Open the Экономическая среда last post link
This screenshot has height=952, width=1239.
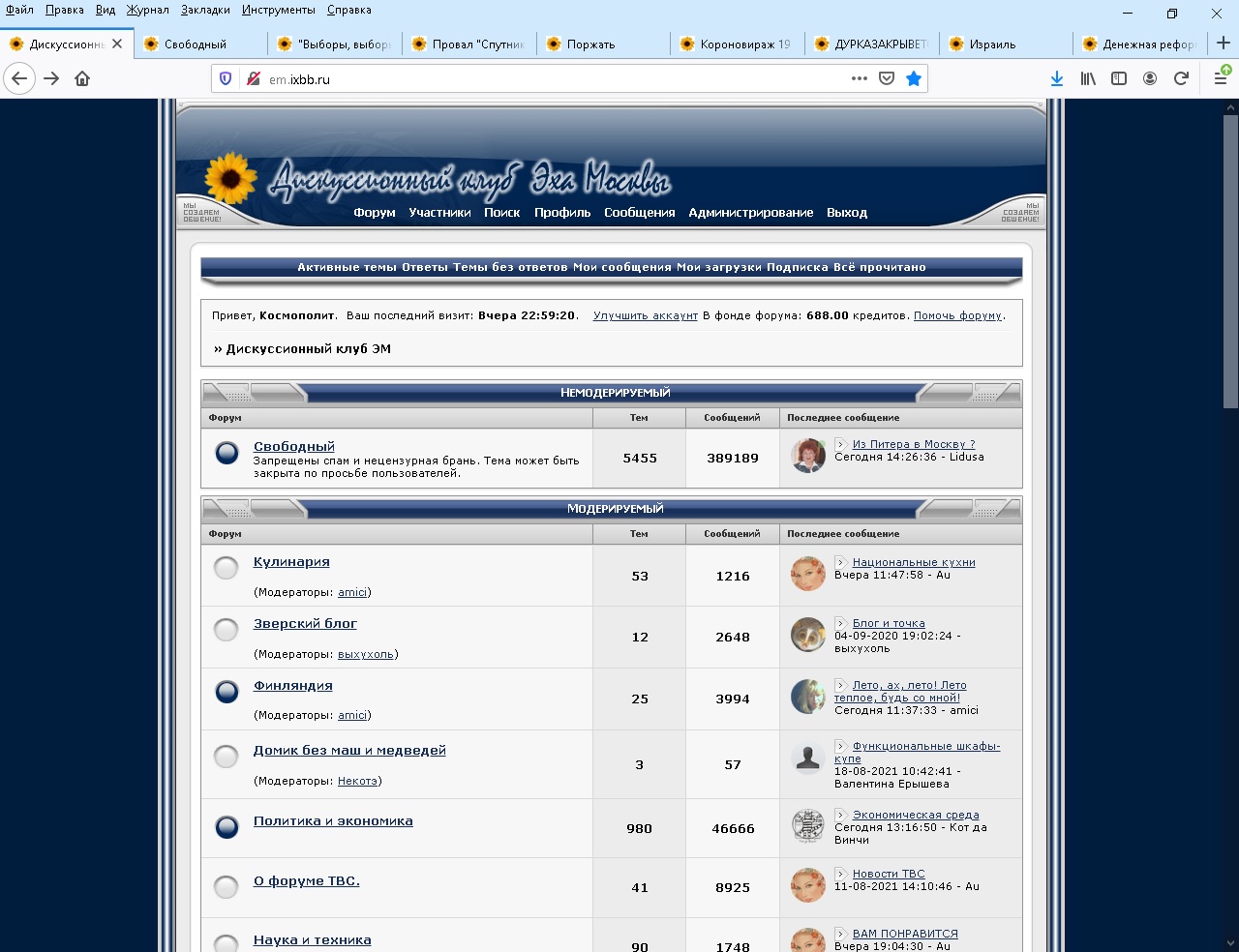pos(916,815)
